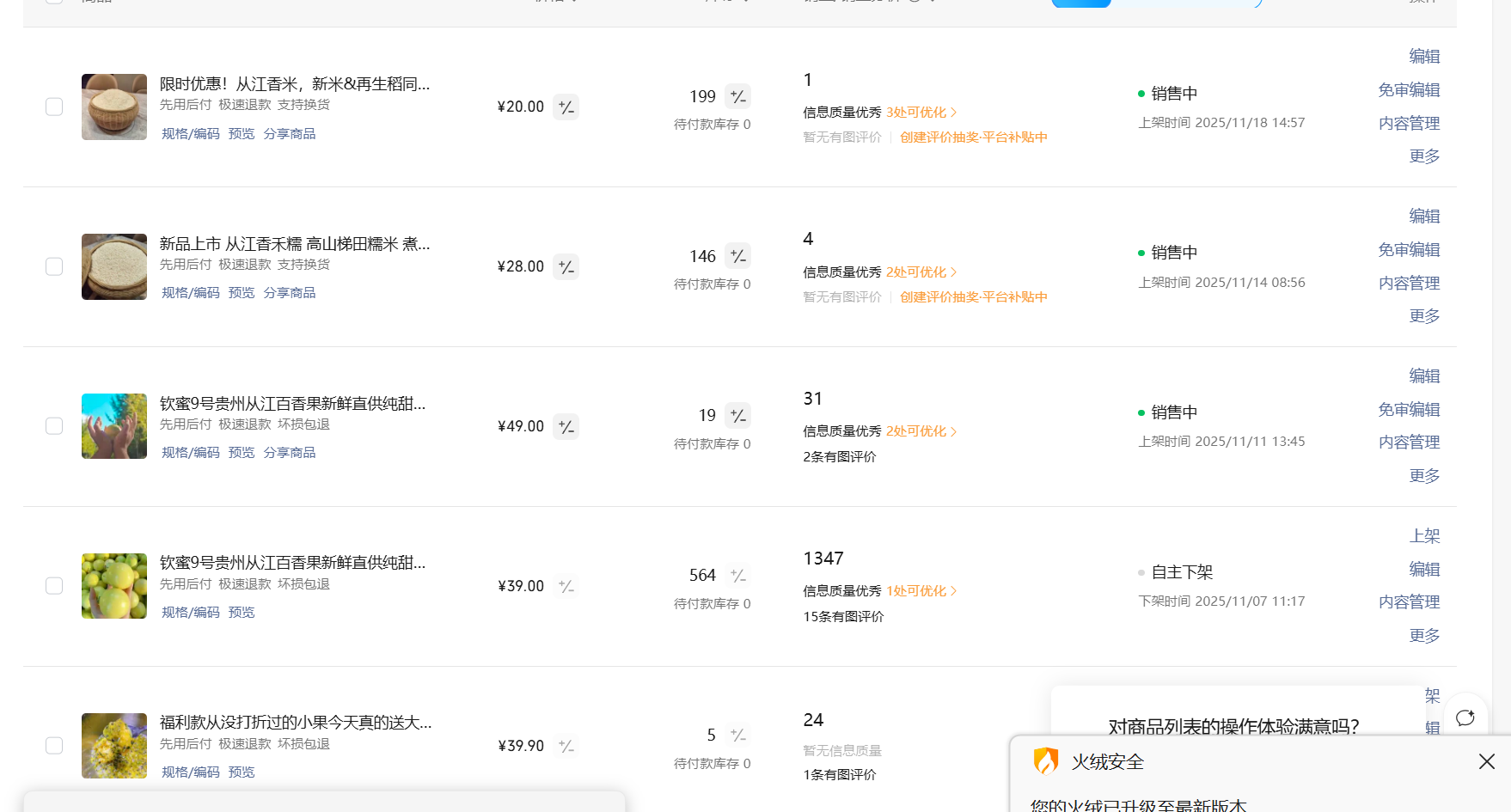The width and height of the screenshot is (1511, 812).
Task: Check the box for the ¥39.00 delisted product
Action: [x=54, y=586]
